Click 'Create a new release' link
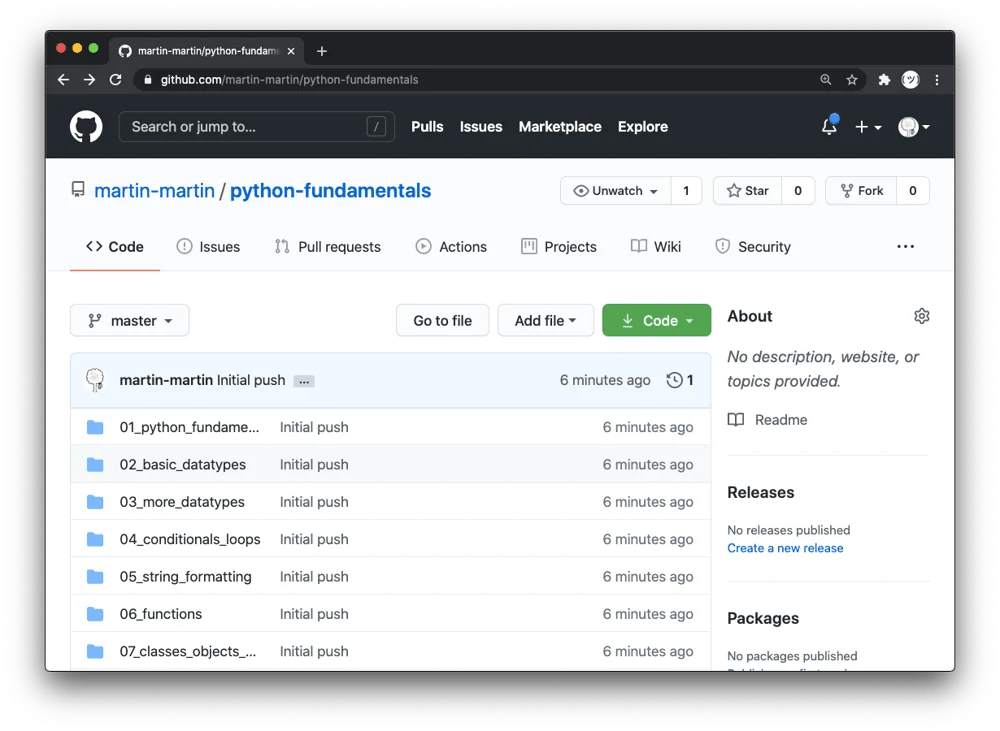 click(x=785, y=548)
